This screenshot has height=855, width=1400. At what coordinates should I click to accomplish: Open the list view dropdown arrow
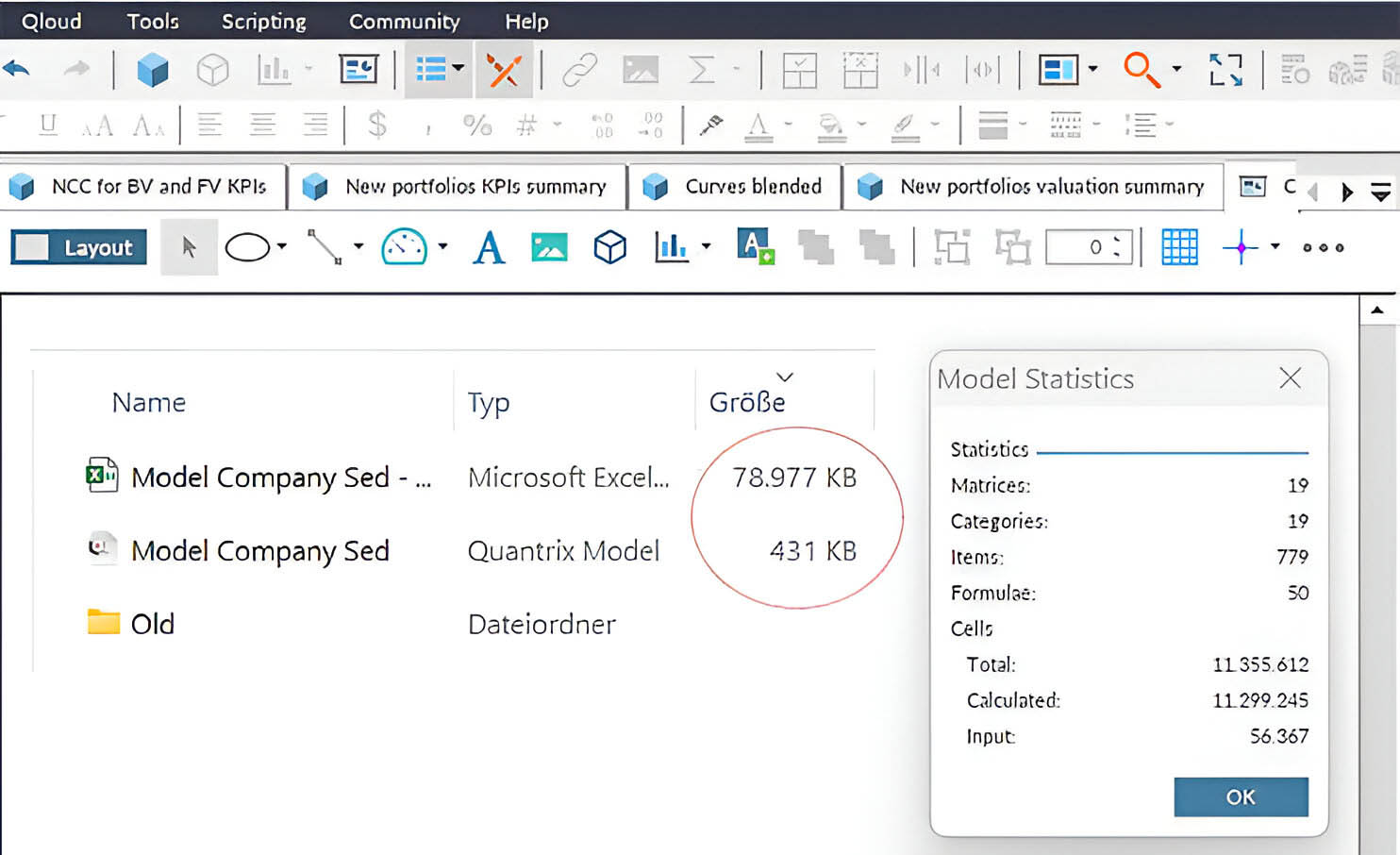pos(458,68)
